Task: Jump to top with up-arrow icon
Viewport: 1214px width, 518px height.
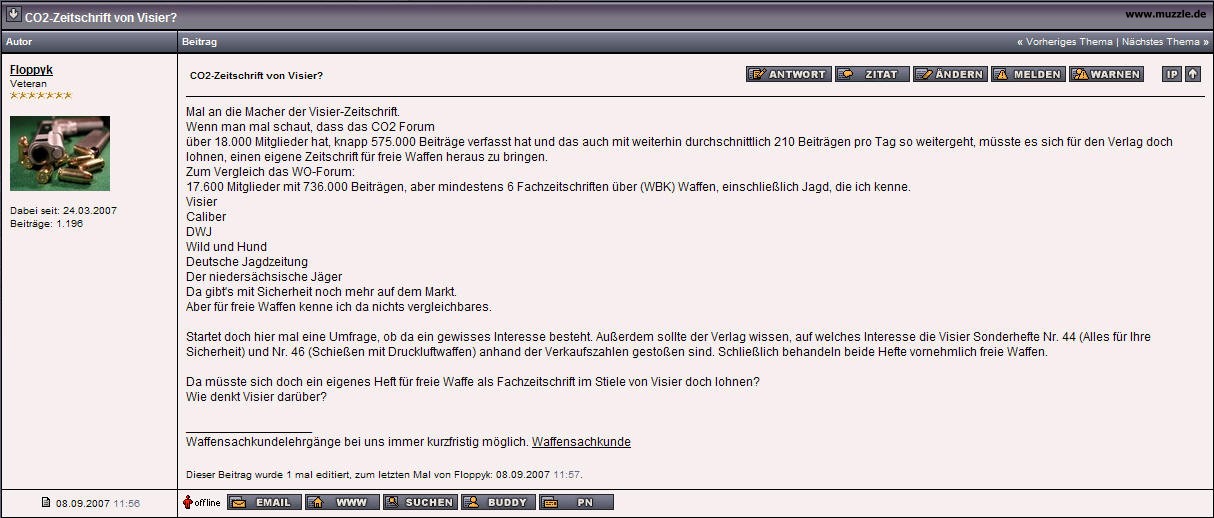Action: coord(1193,75)
